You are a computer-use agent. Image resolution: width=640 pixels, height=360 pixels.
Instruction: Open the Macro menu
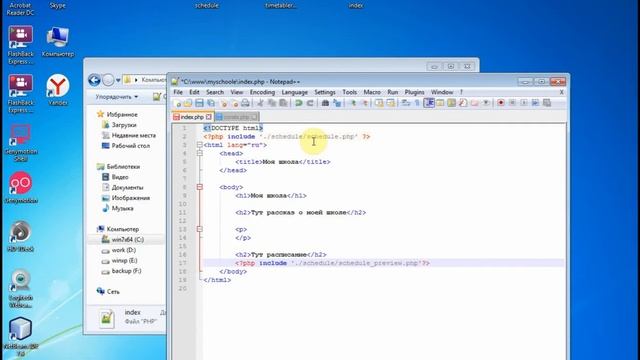click(372, 92)
